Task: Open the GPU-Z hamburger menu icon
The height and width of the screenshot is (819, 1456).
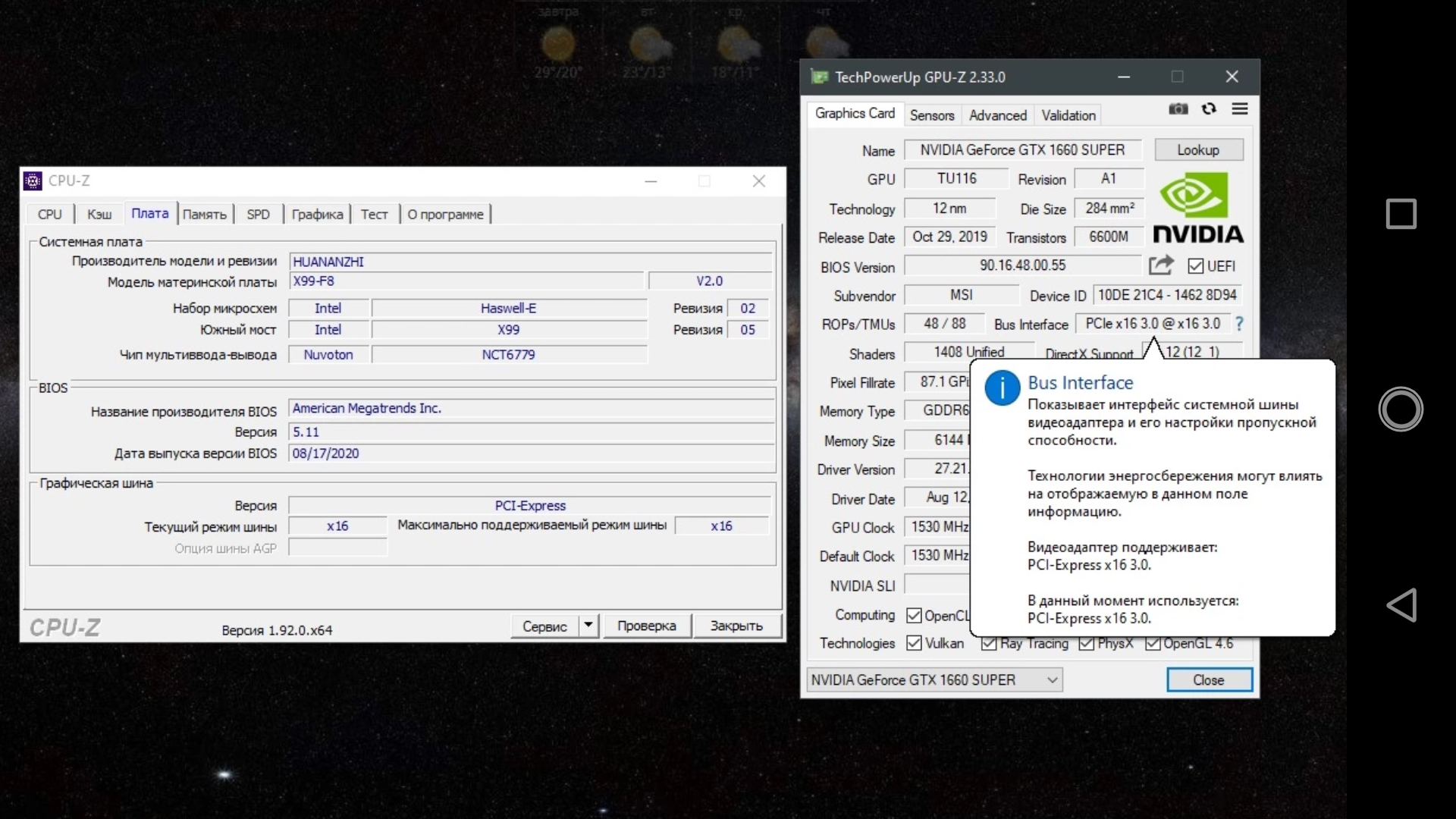Action: 1240,109
